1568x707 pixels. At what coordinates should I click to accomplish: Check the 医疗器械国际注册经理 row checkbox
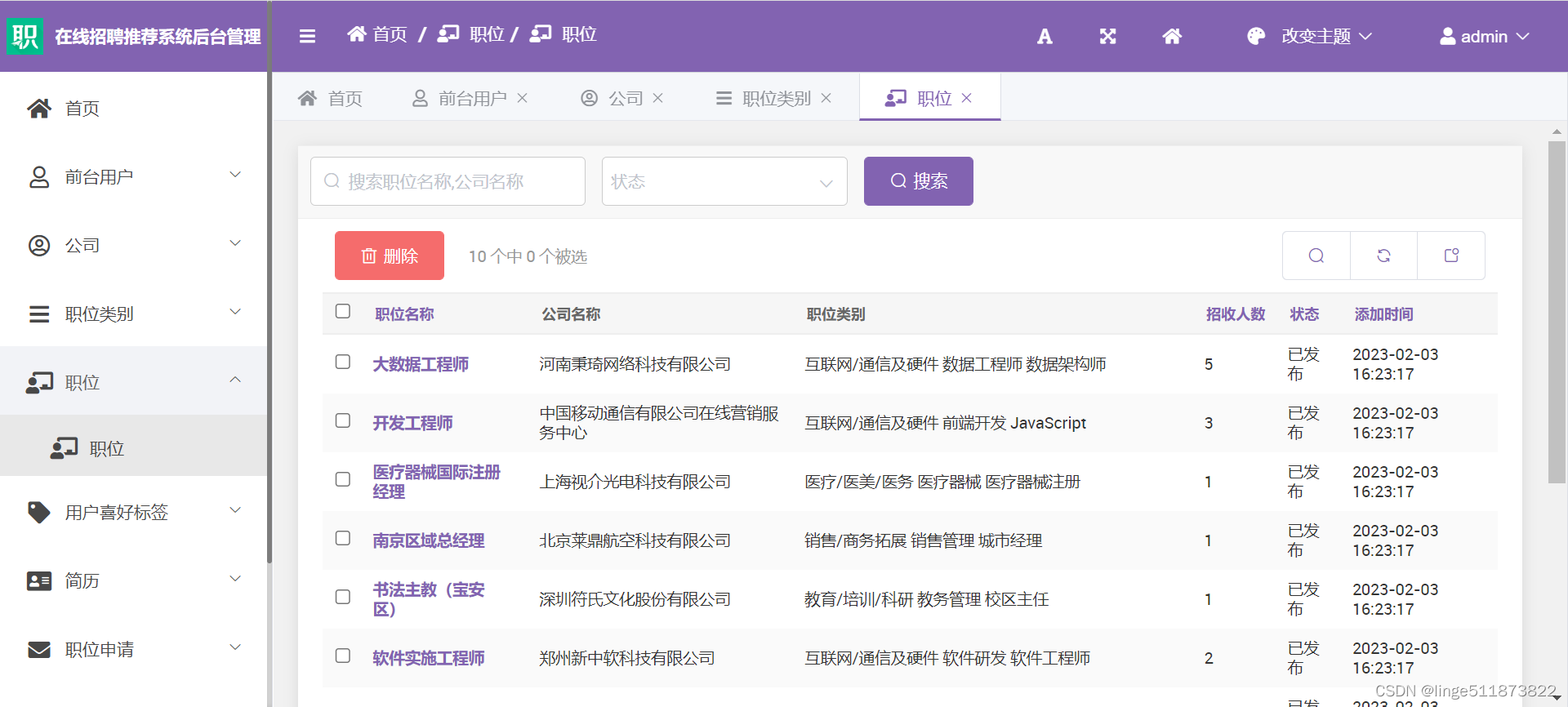343,479
